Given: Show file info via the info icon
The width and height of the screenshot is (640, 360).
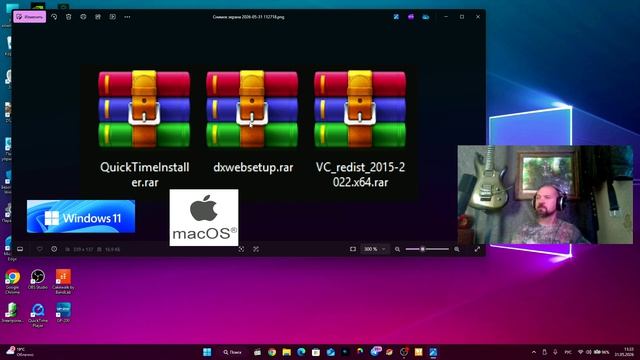Looking at the screenshot, I should [54, 249].
